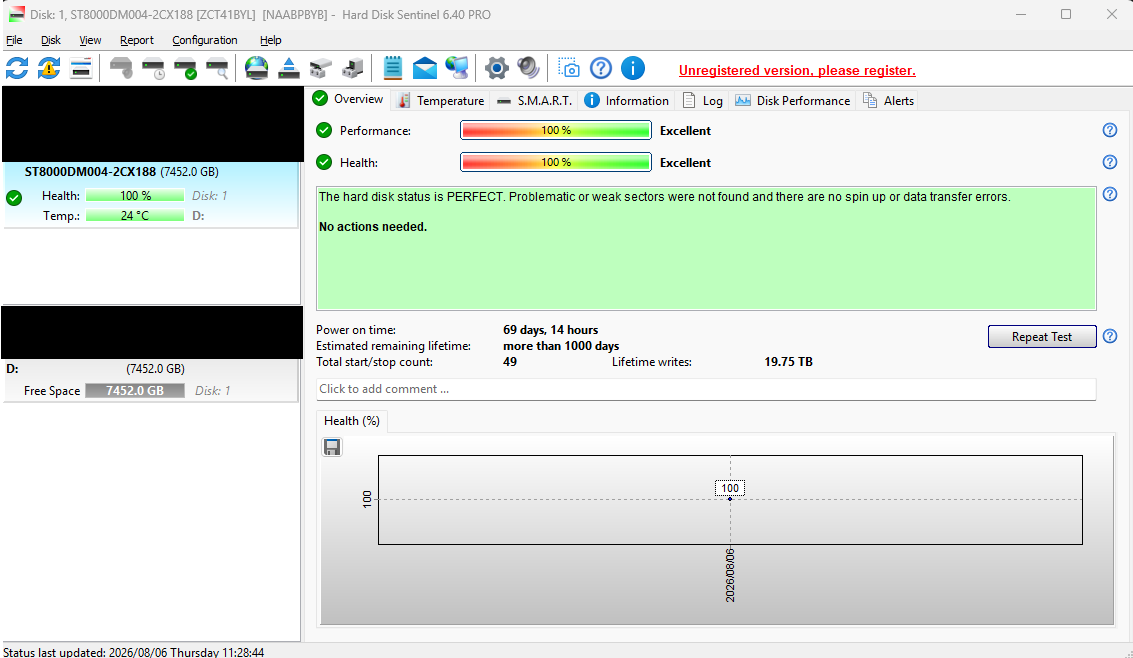The image size is (1133, 658).
Task: Switch to the S.M.A.R.T. tab
Action: (534, 100)
